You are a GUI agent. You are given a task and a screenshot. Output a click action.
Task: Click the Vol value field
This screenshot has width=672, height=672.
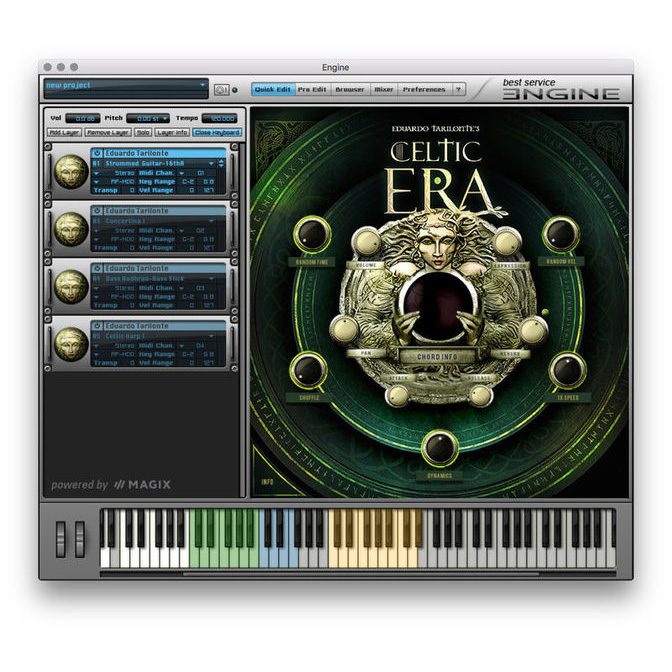tap(83, 118)
